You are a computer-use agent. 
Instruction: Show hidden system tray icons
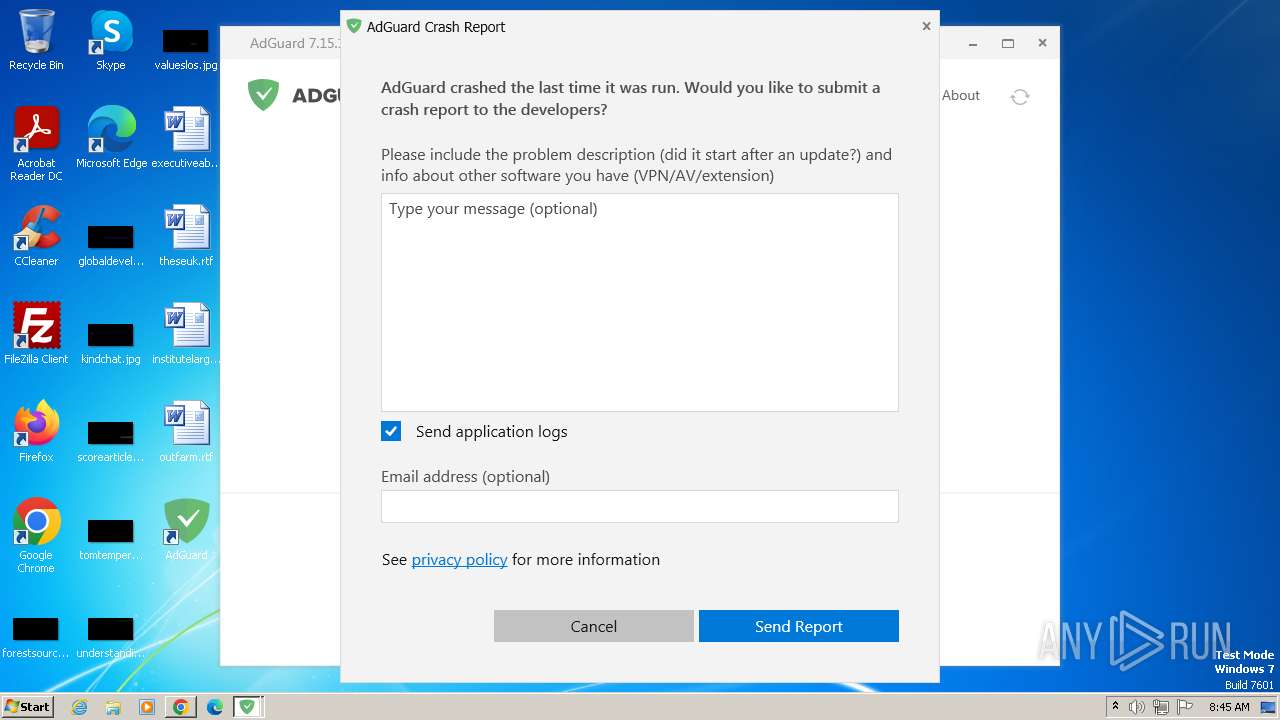[1116, 707]
